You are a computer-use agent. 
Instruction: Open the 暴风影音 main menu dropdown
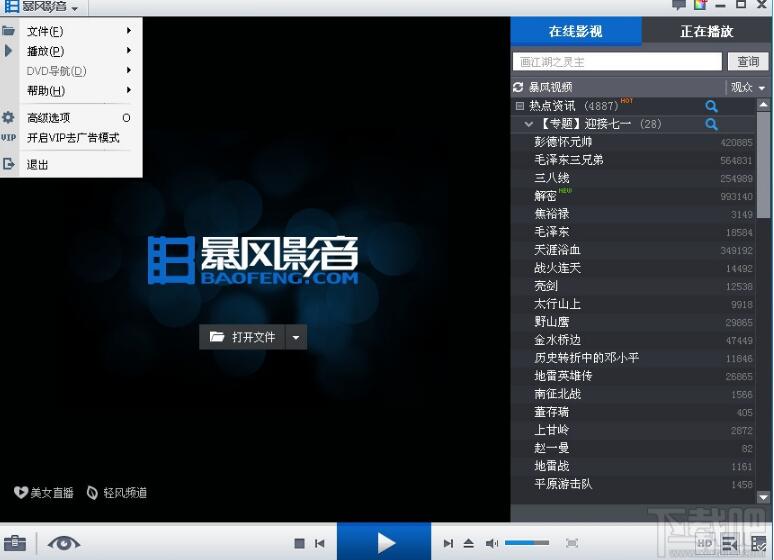(x=41, y=7)
